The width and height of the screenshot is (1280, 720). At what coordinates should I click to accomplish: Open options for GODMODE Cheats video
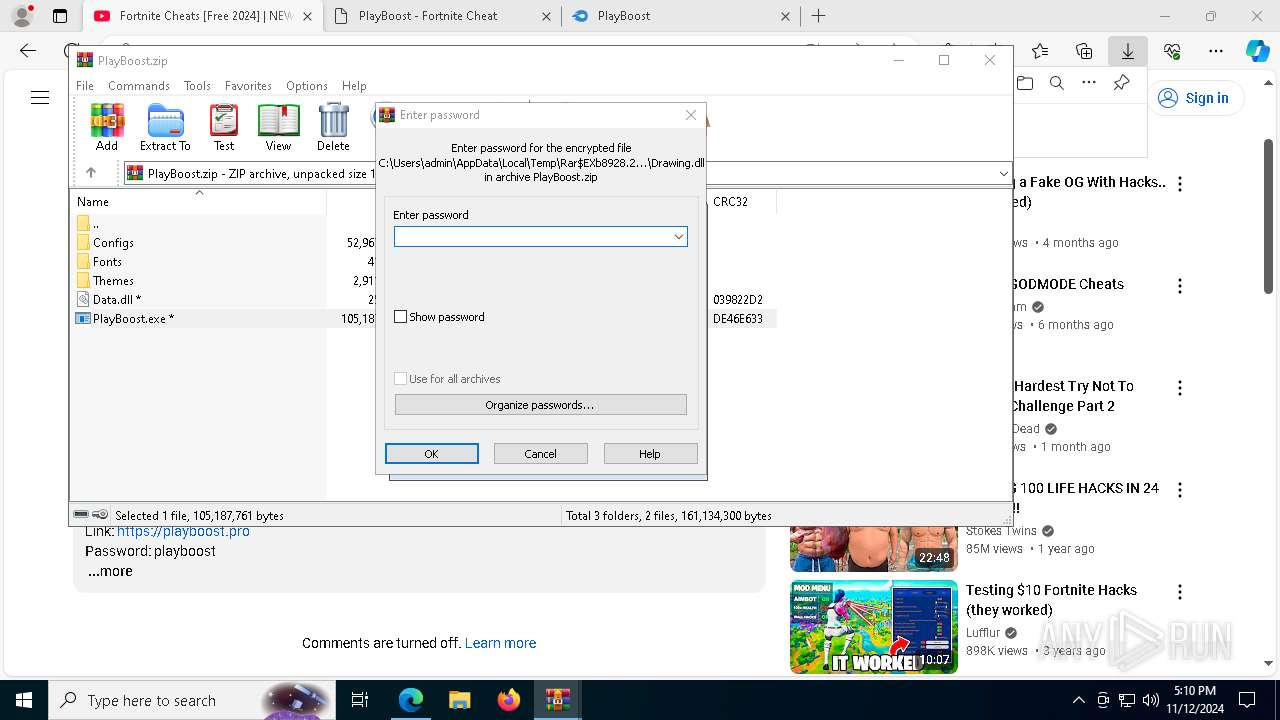pos(1180,286)
